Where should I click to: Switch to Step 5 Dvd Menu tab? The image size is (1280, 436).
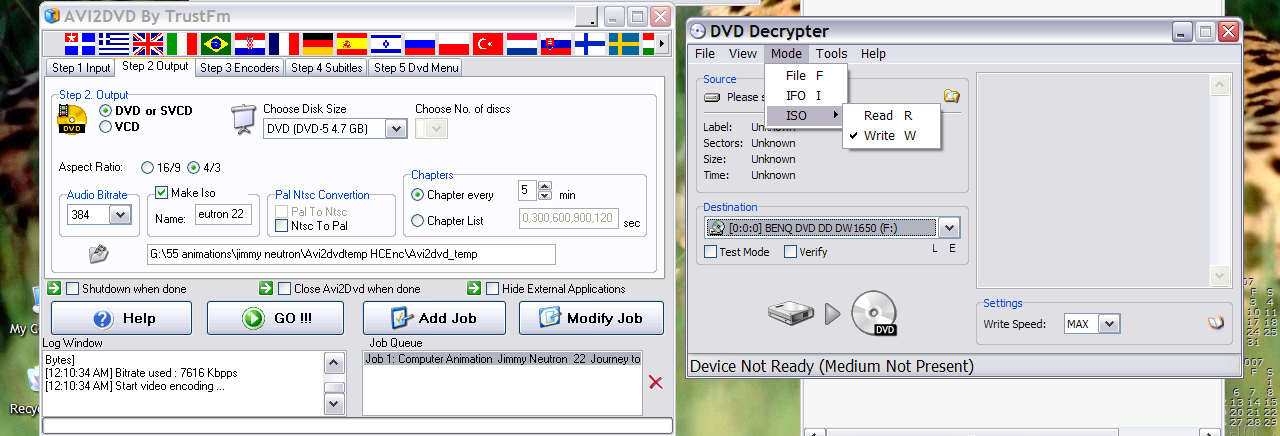point(416,68)
